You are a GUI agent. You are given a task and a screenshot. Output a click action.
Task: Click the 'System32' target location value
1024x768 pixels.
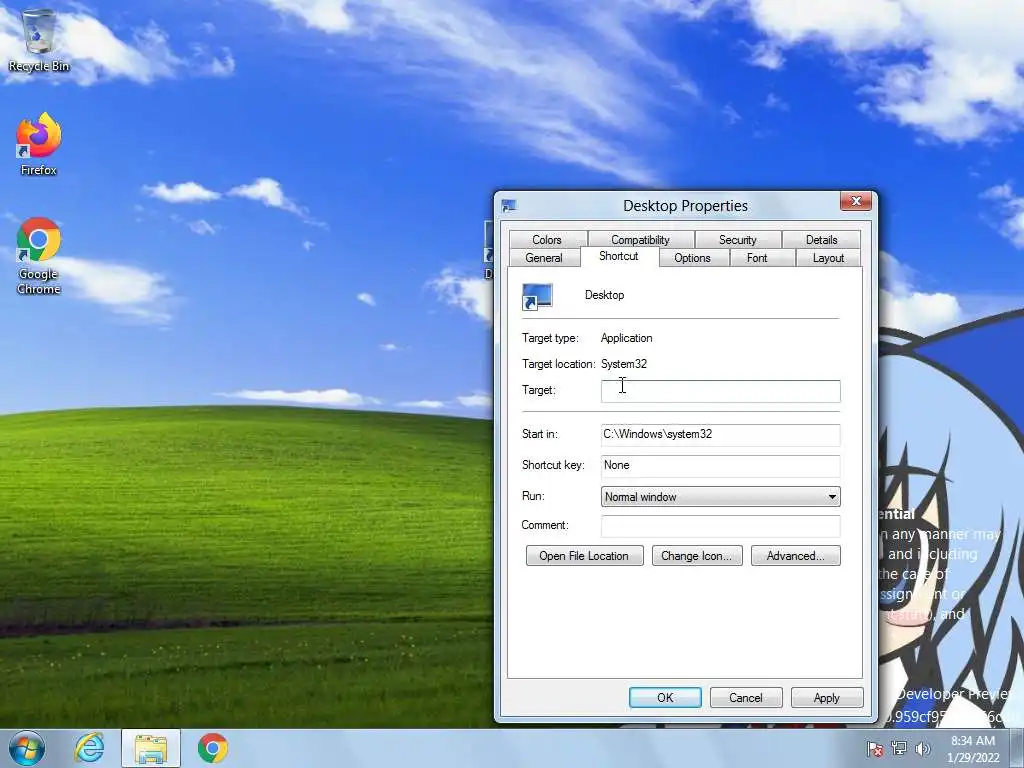(624, 364)
